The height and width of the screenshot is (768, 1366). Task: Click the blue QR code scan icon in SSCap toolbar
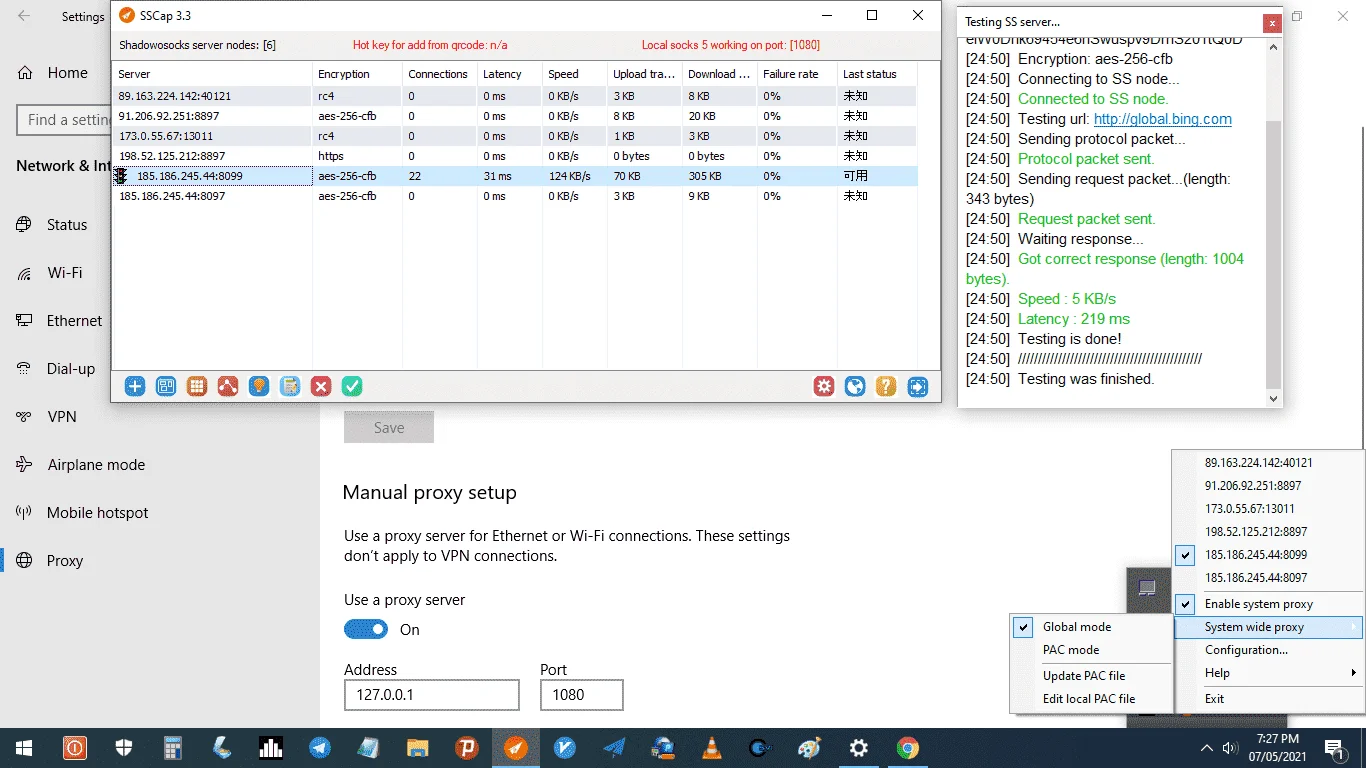click(166, 386)
